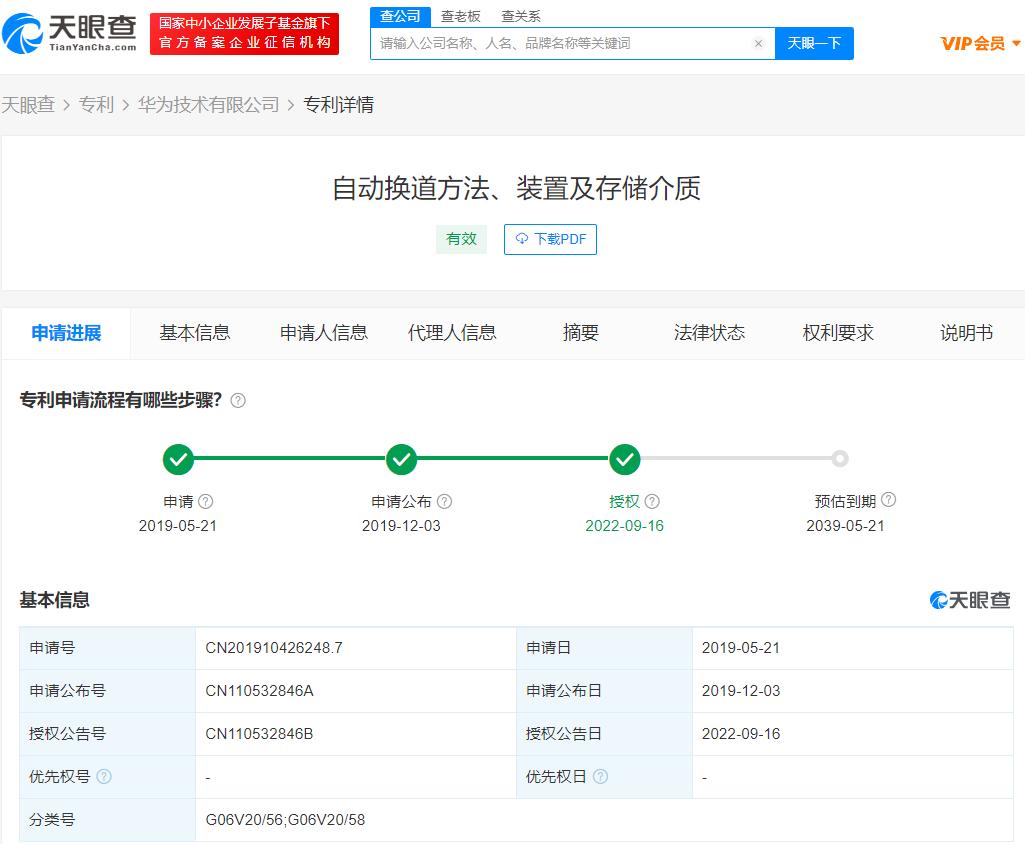Click the green checkmark on 授权 milestone

(625, 460)
